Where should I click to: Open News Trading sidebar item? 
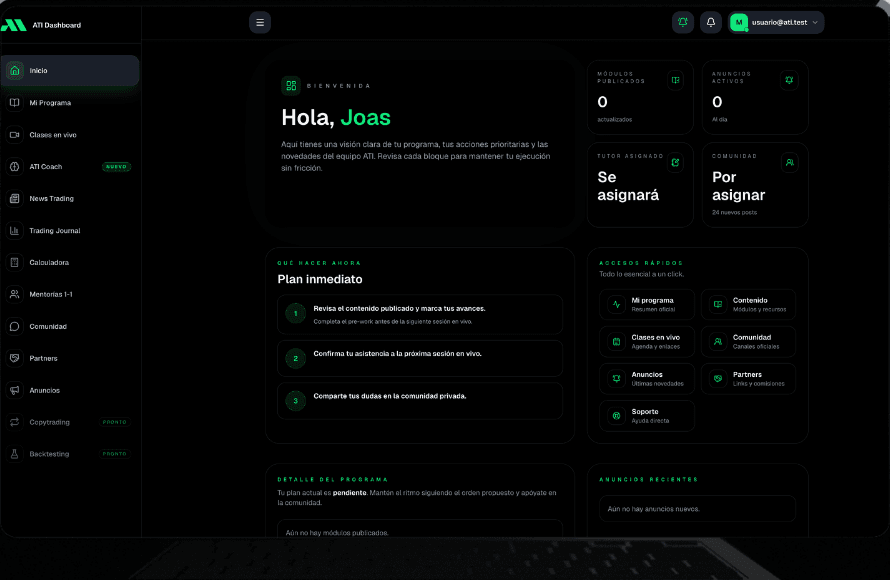pos(70,199)
